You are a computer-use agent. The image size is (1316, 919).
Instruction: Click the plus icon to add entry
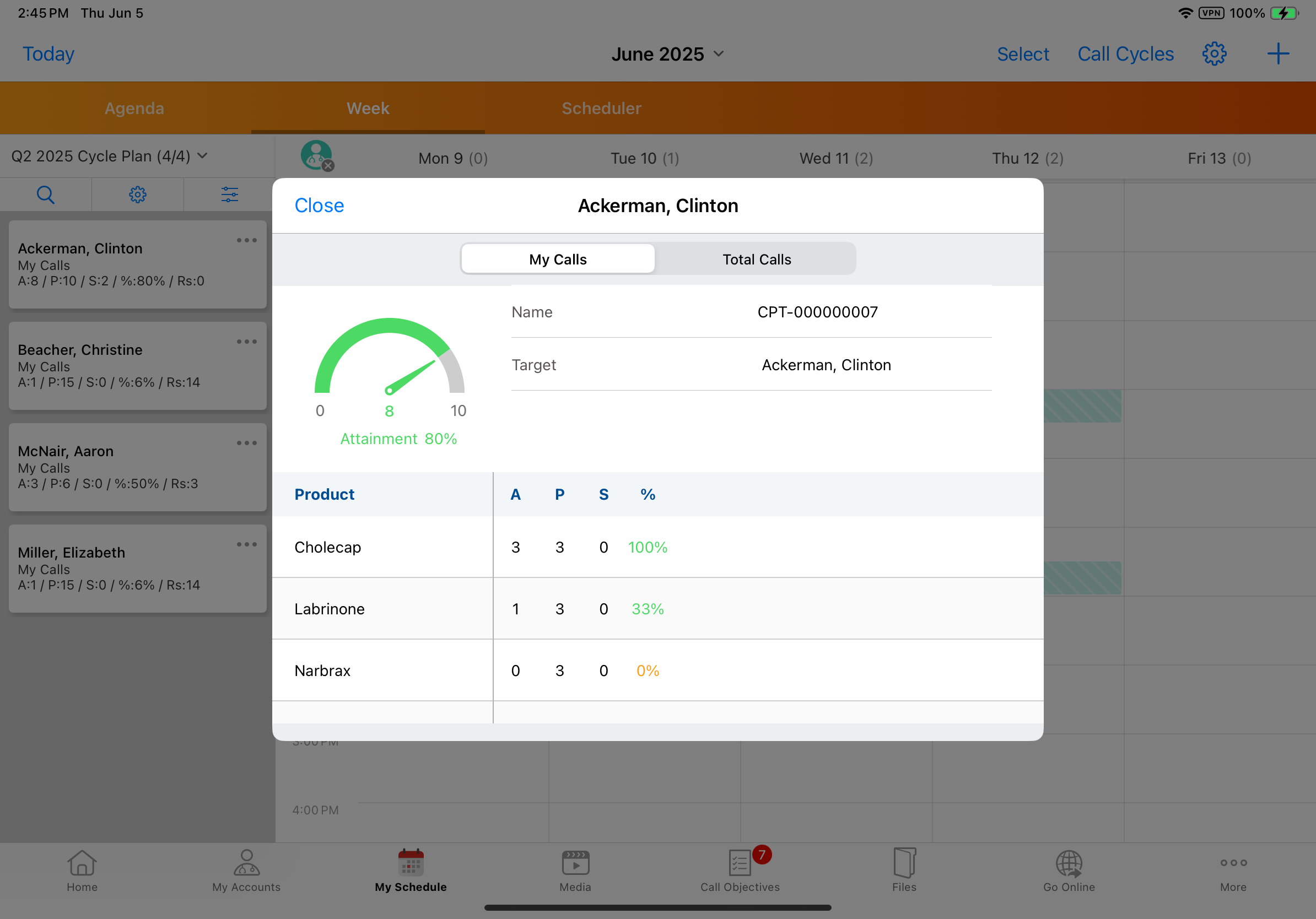(x=1277, y=54)
